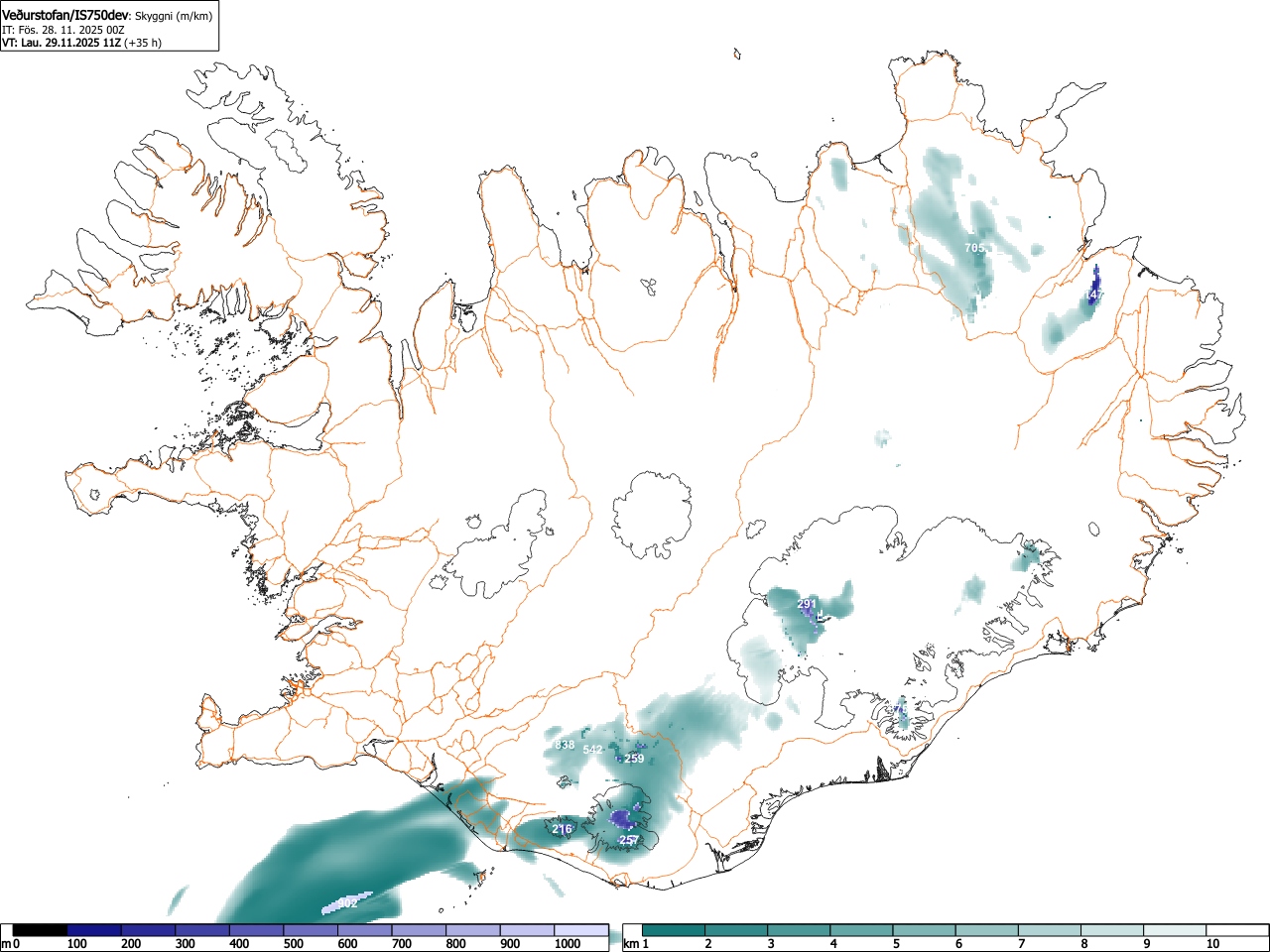The height and width of the screenshot is (952, 1270).
Task: Click the 705 visibility value in the northeast
Action: tap(974, 248)
